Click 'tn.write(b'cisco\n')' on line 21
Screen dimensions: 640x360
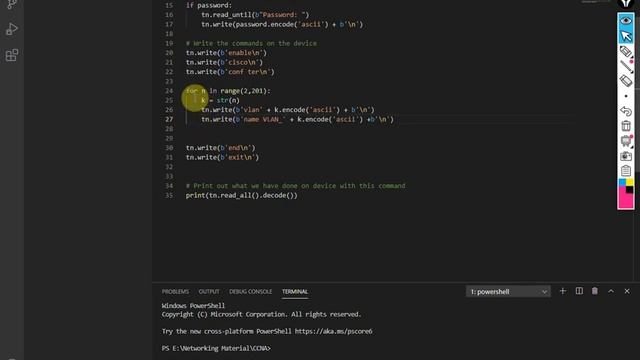pyautogui.click(x=224, y=62)
